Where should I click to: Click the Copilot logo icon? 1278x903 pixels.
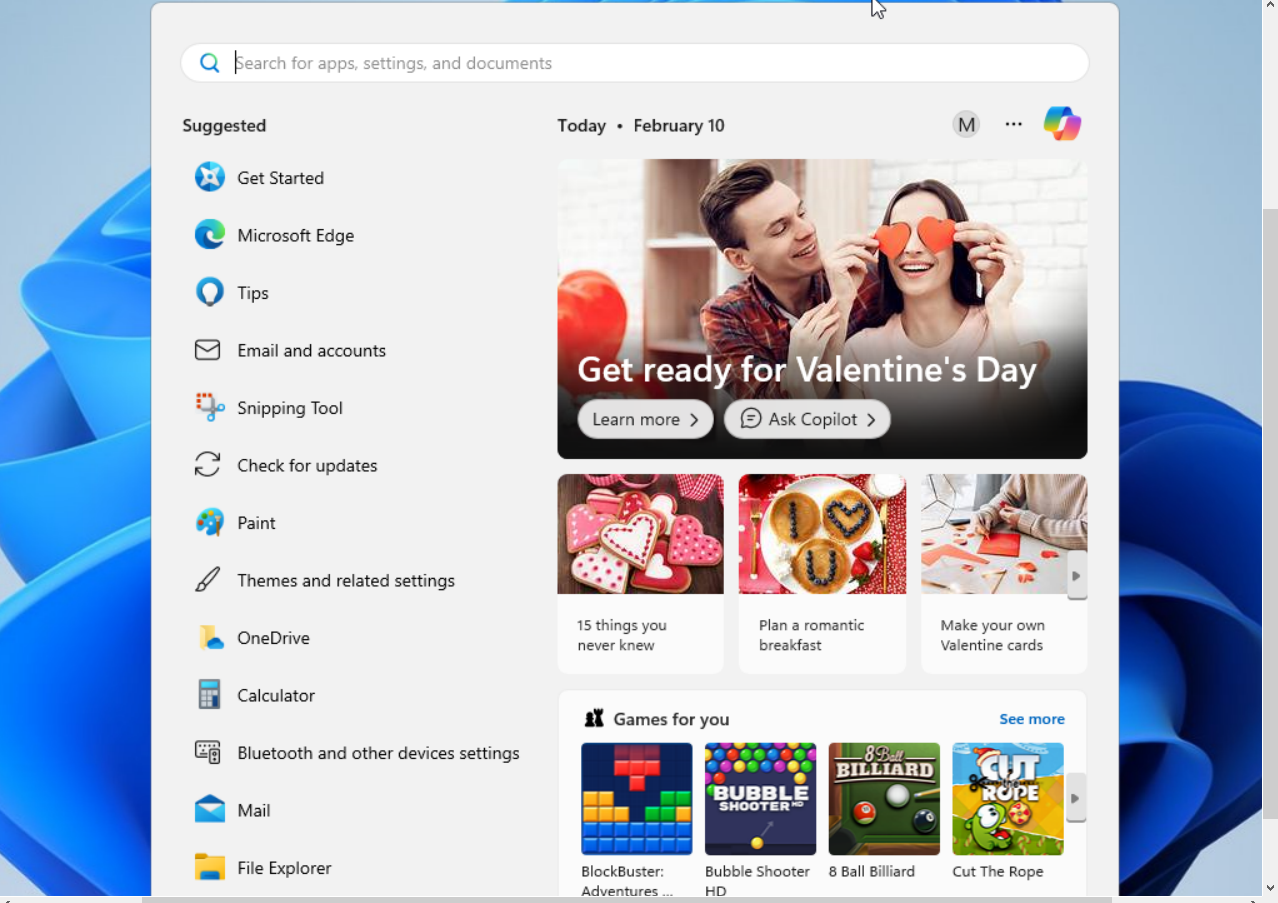(1062, 124)
